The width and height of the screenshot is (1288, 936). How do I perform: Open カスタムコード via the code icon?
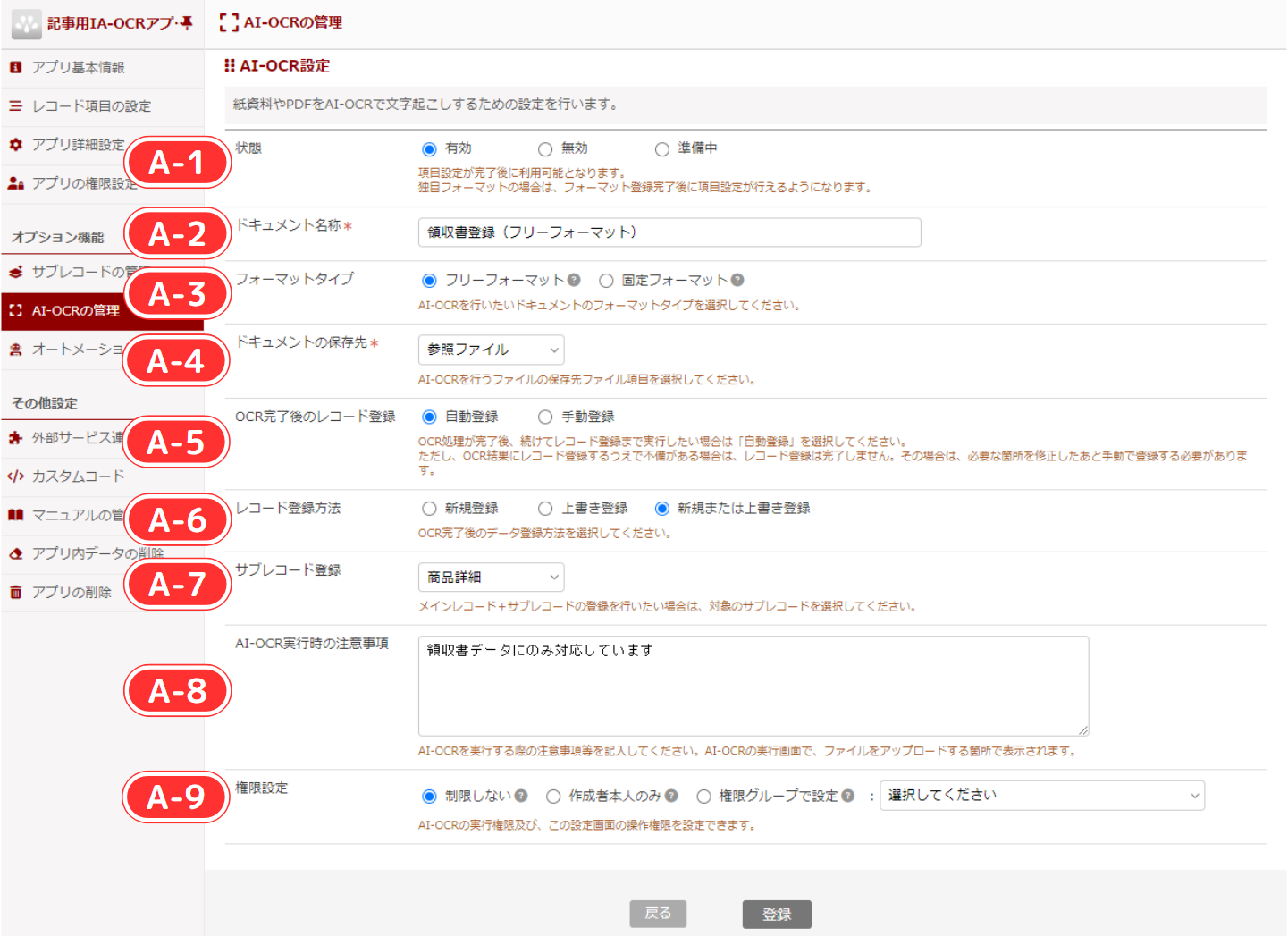tap(16, 476)
